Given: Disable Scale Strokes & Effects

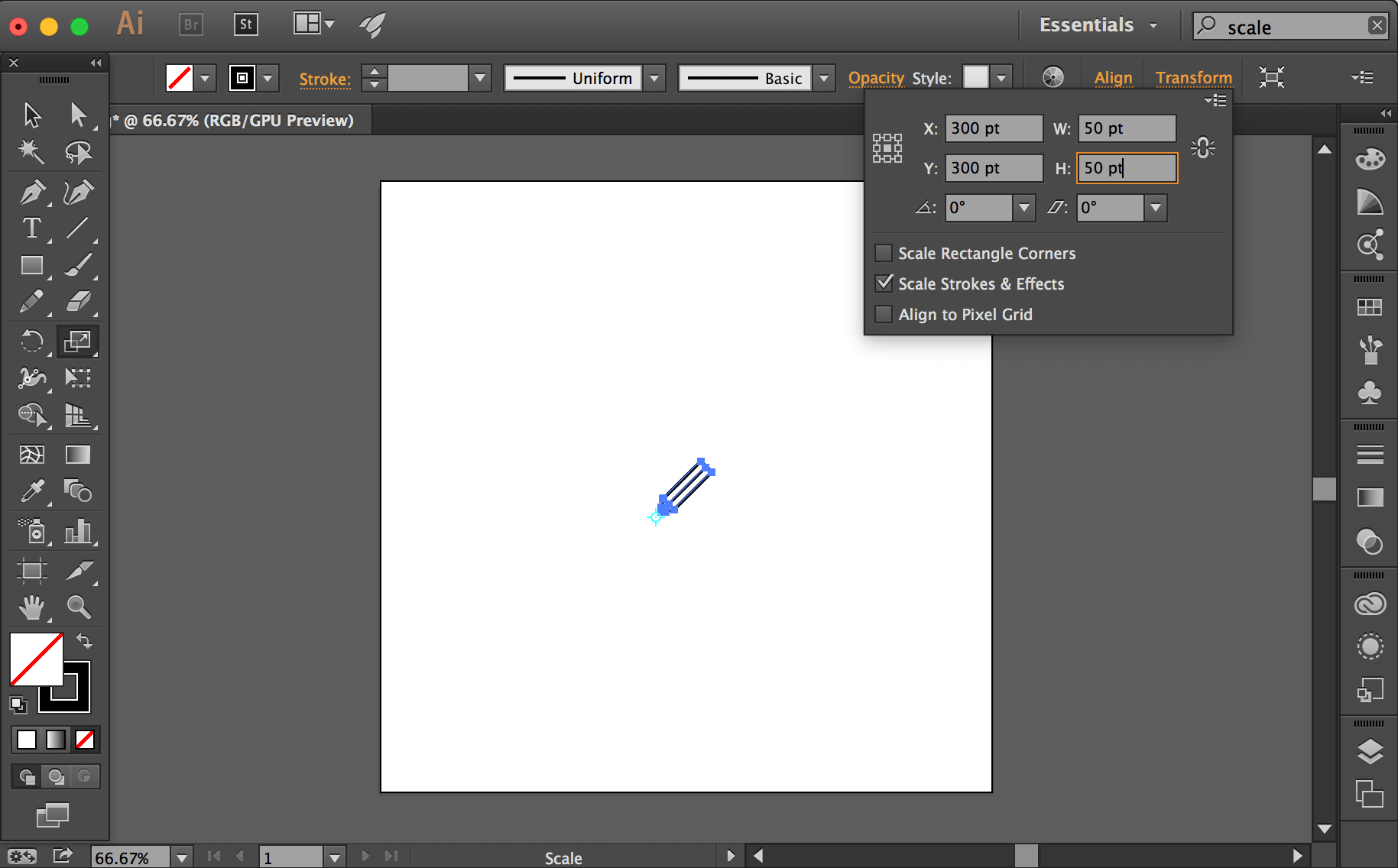Looking at the screenshot, I should click(x=884, y=283).
